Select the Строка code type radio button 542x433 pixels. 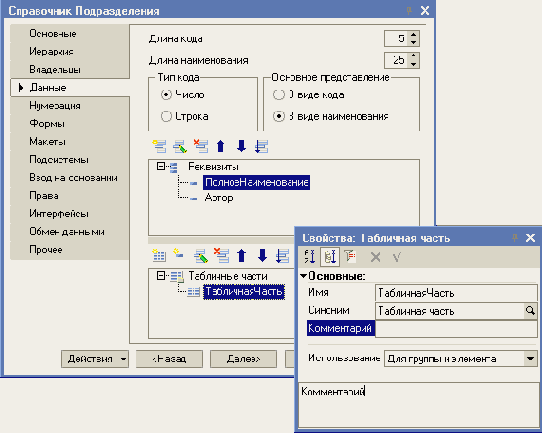(x=166, y=116)
